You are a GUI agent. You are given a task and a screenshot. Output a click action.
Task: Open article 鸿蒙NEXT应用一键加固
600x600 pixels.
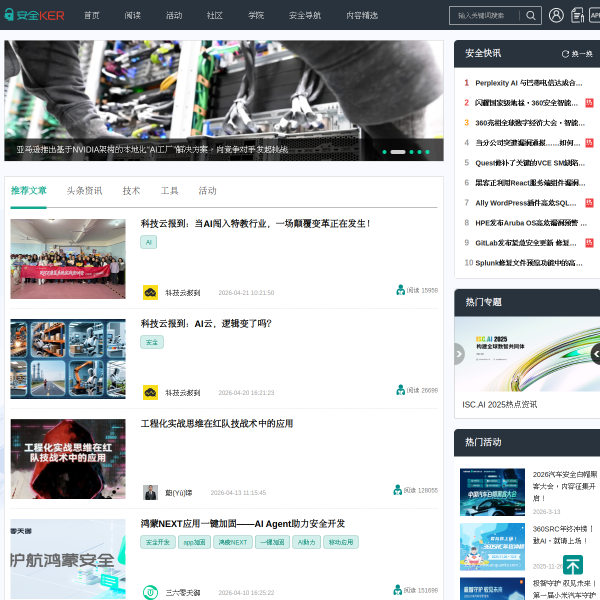[243, 523]
